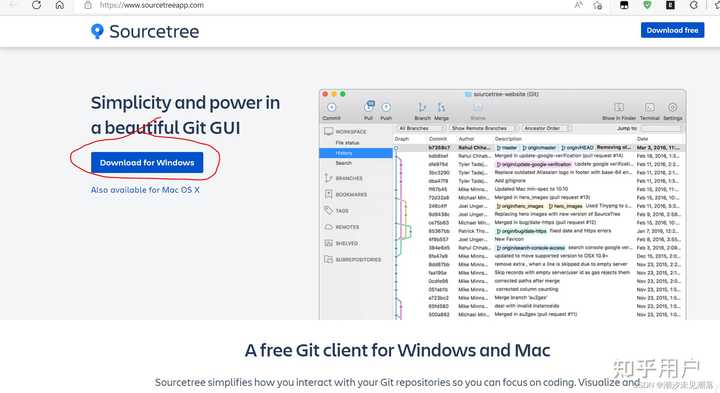Viewport: 720px width, 393px height.
Task: Click the Download free button
Action: [672, 30]
